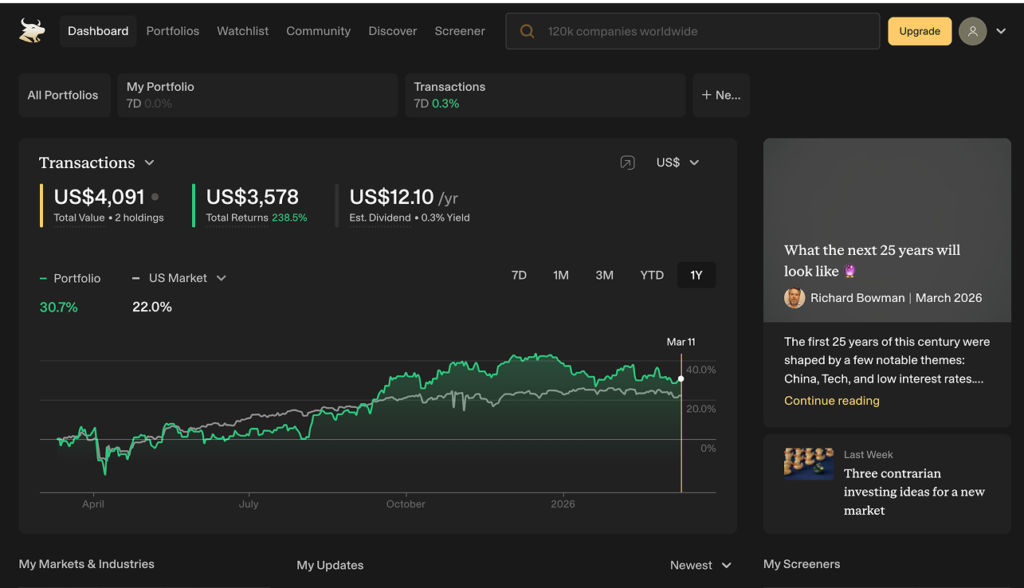Viewport: 1024px width, 588px height.
Task: Click the Simply Wall St bull logo
Action: [30, 30]
